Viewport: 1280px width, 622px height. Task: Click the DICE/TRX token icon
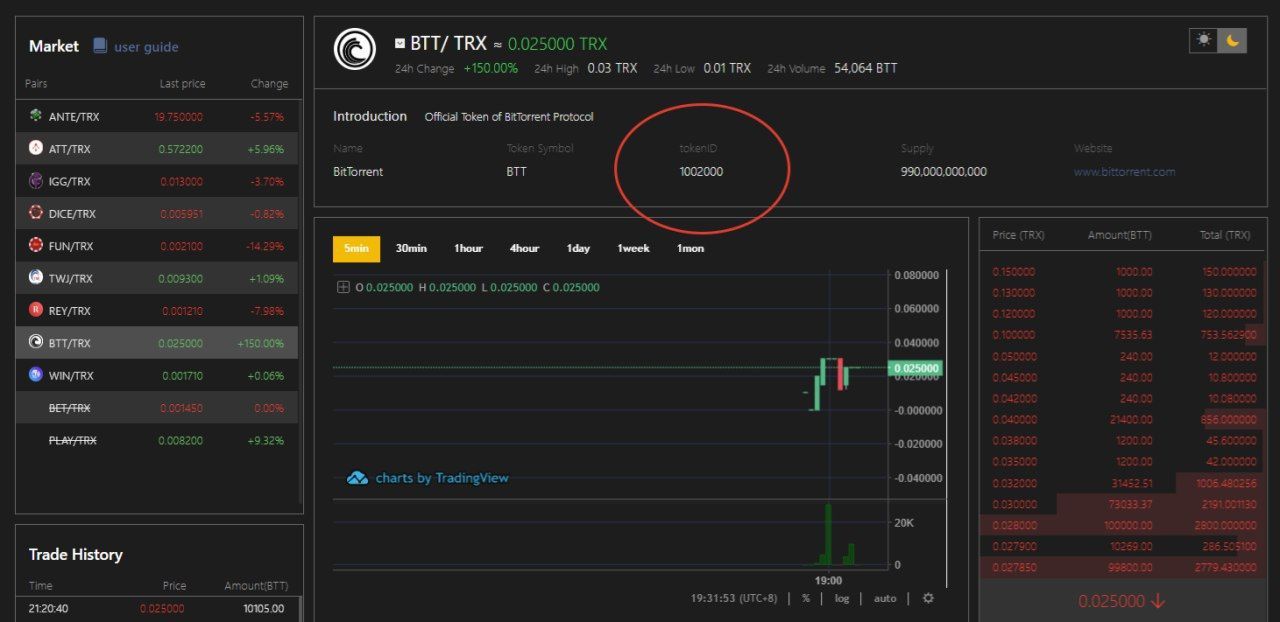click(36, 213)
